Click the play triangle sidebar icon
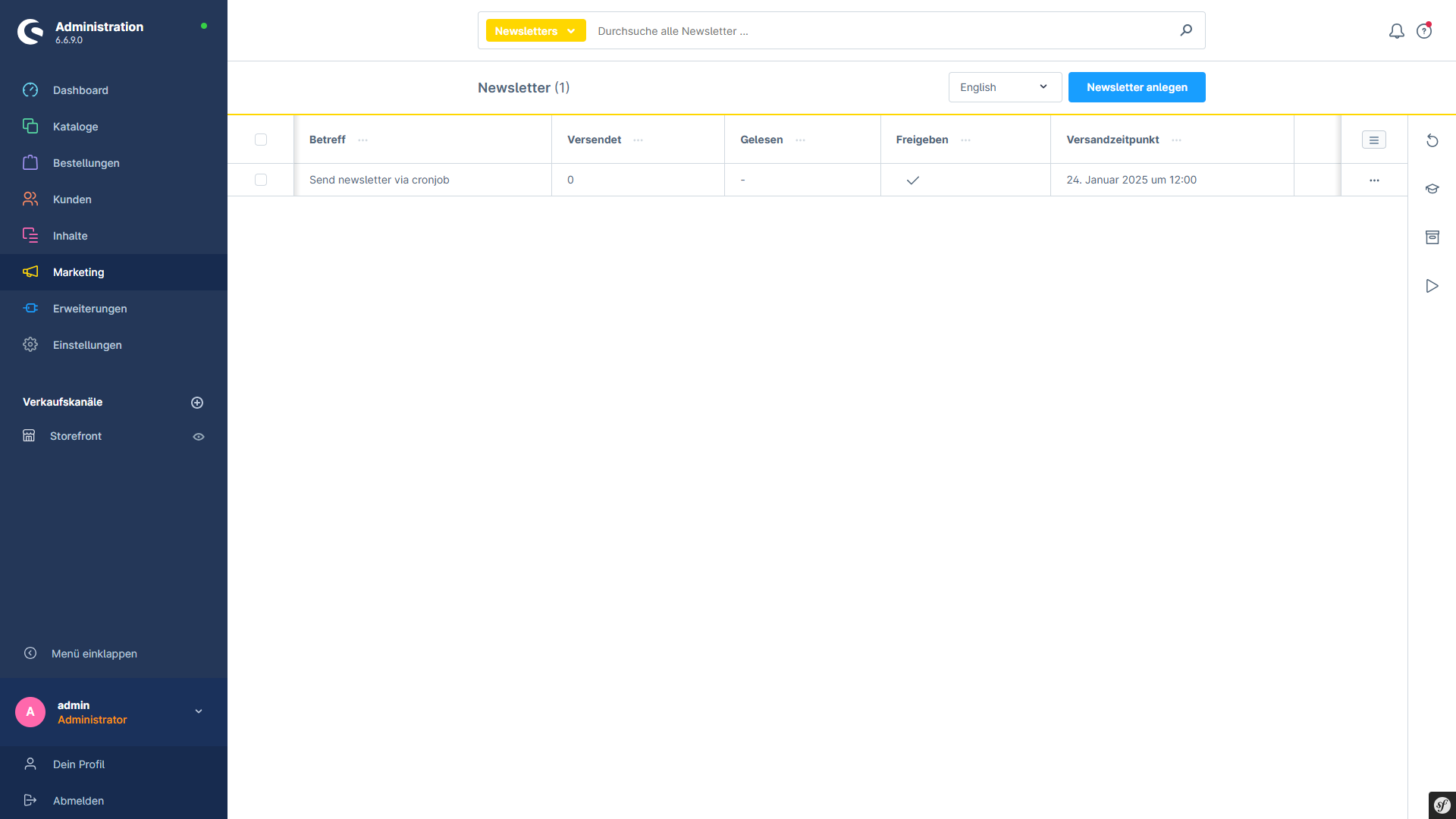 click(1432, 286)
